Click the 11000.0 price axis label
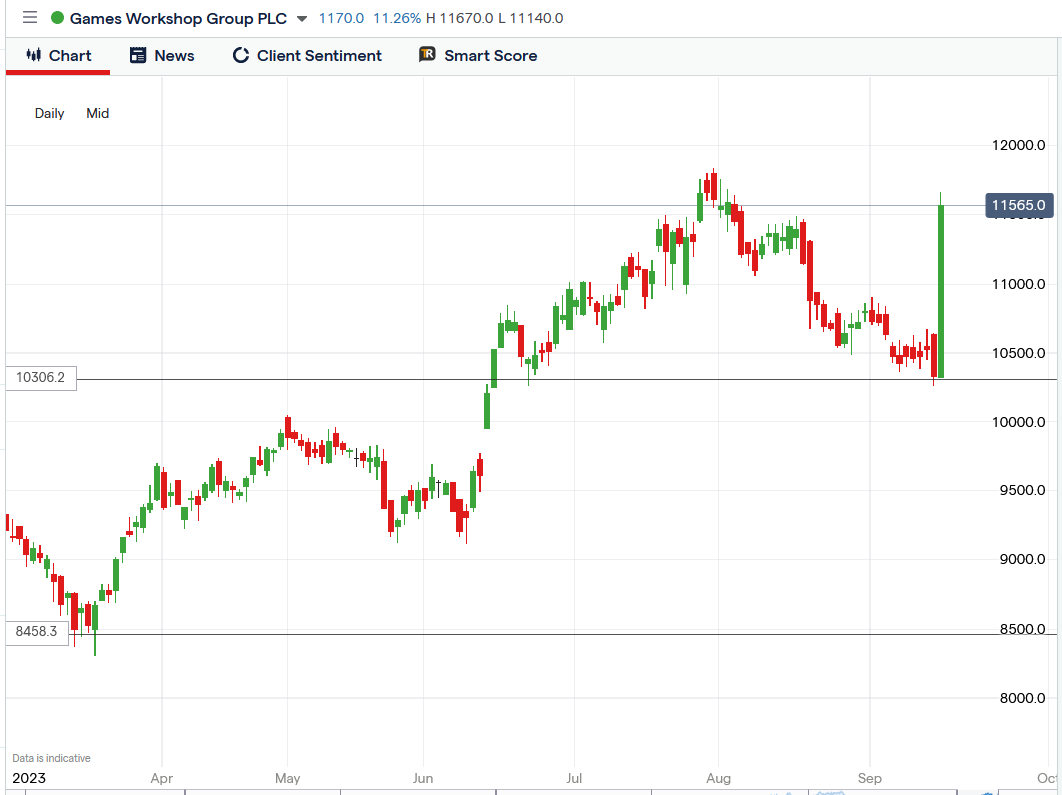Screen dimensions: 1062x795 (1019, 284)
